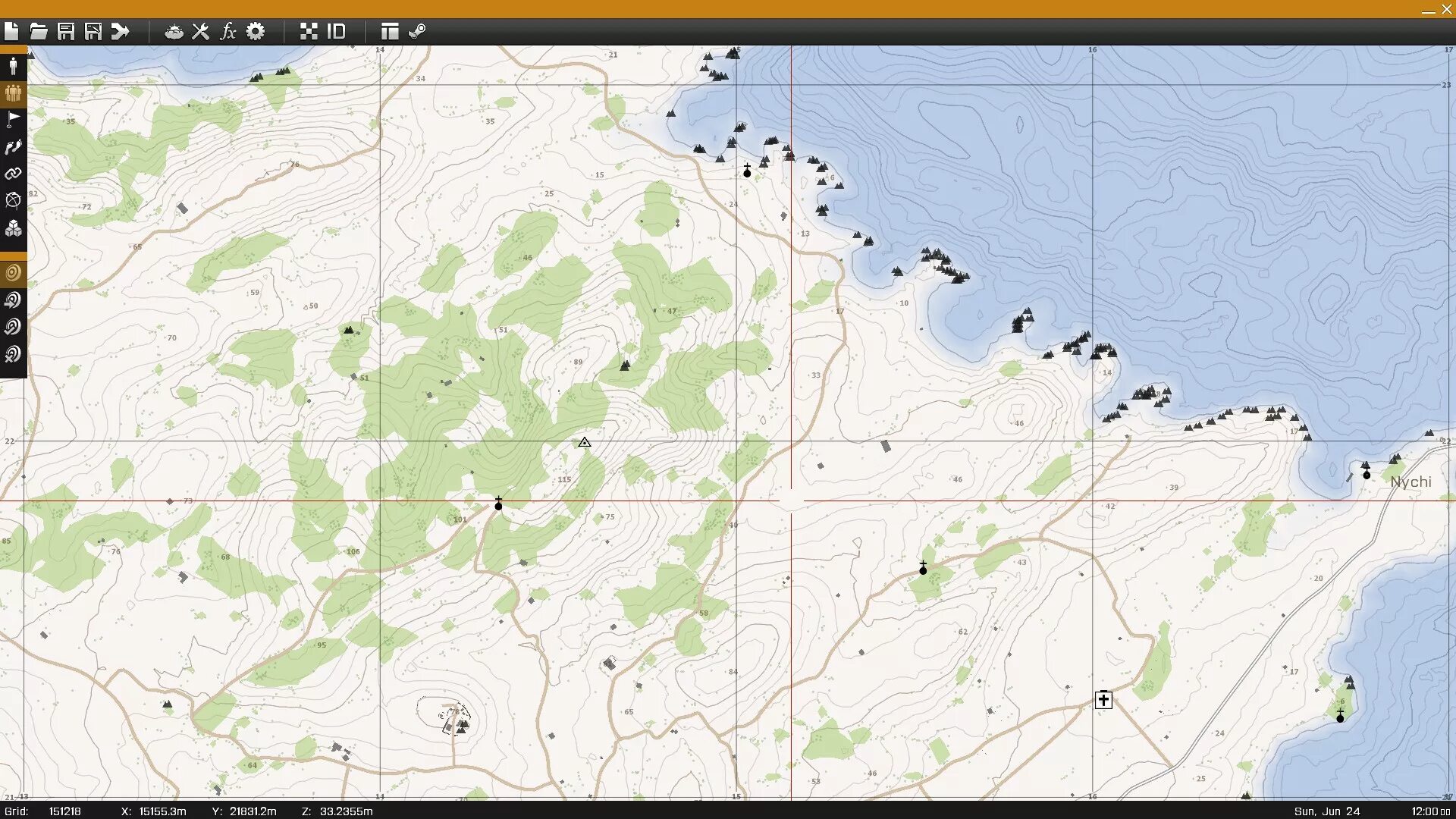Click the Nychi town label on the map
1456x819 pixels.
(x=1410, y=482)
